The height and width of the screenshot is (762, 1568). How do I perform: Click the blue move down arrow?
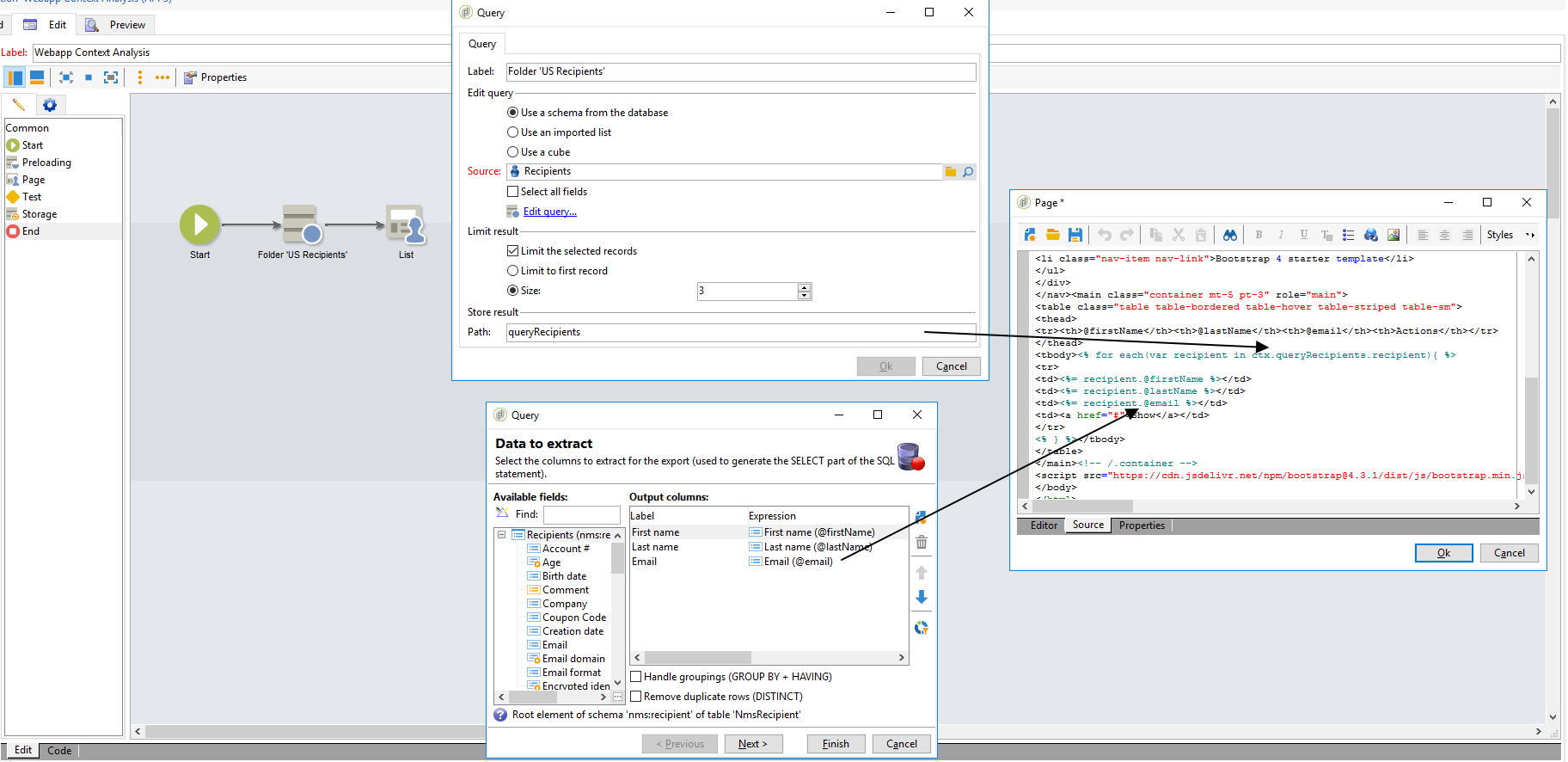(922, 597)
